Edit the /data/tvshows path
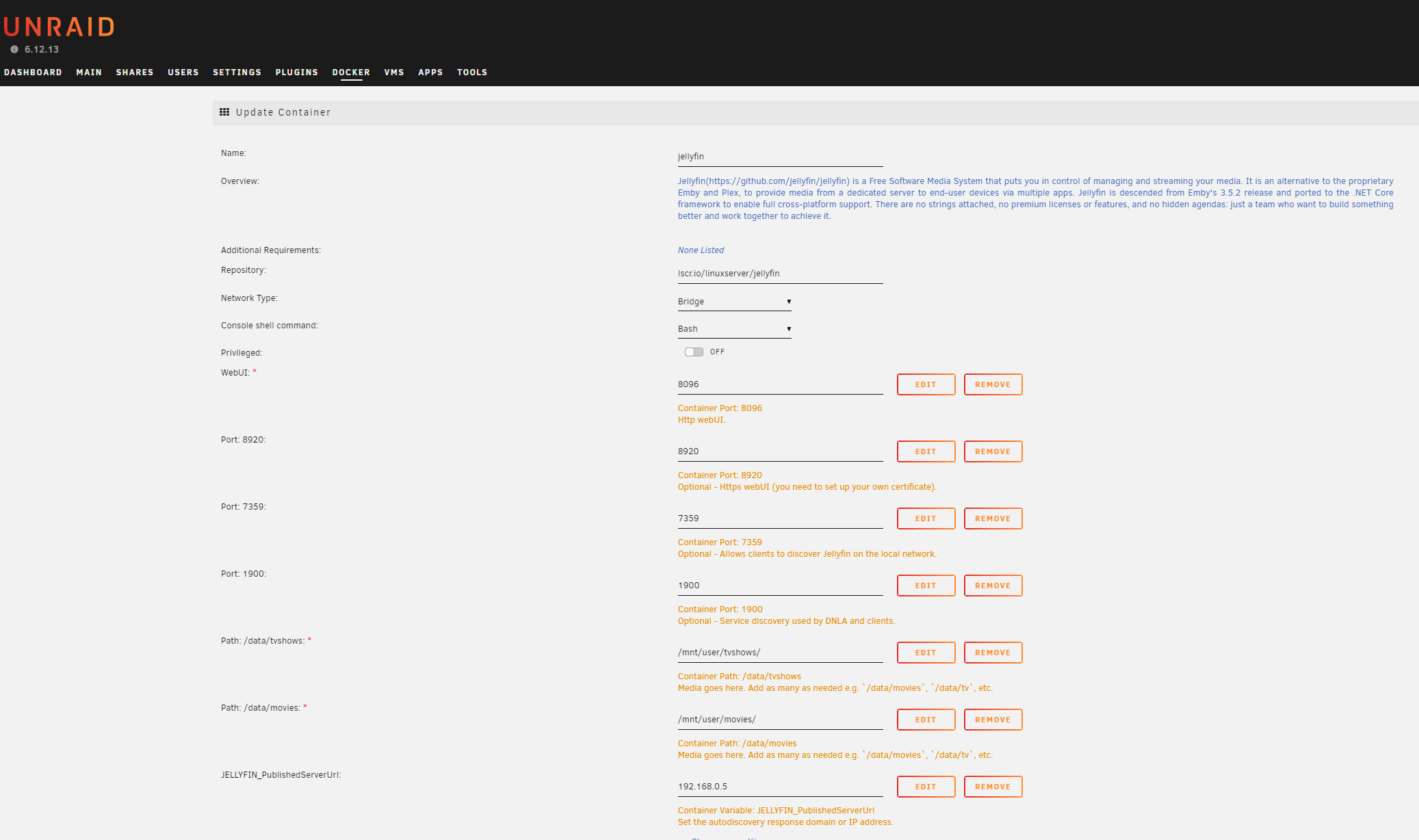Viewport: 1419px width, 840px height. click(926, 653)
